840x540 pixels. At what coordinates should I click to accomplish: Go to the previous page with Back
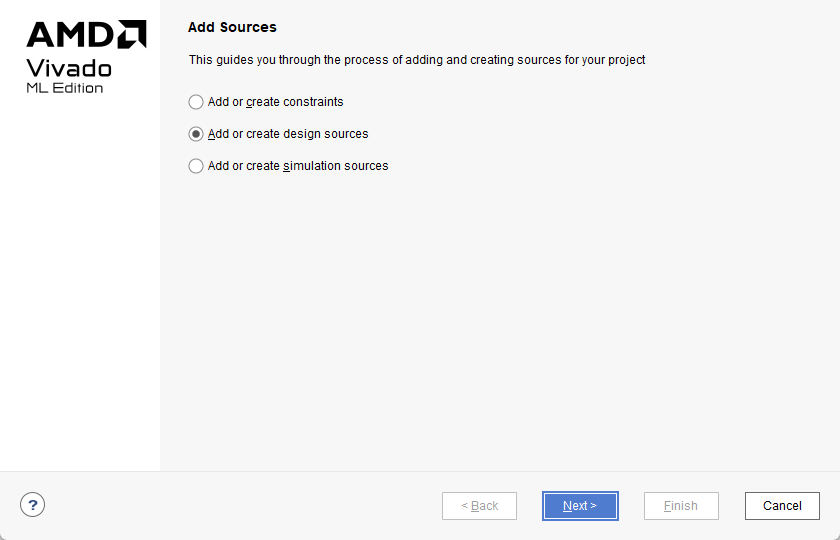click(x=479, y=506)
